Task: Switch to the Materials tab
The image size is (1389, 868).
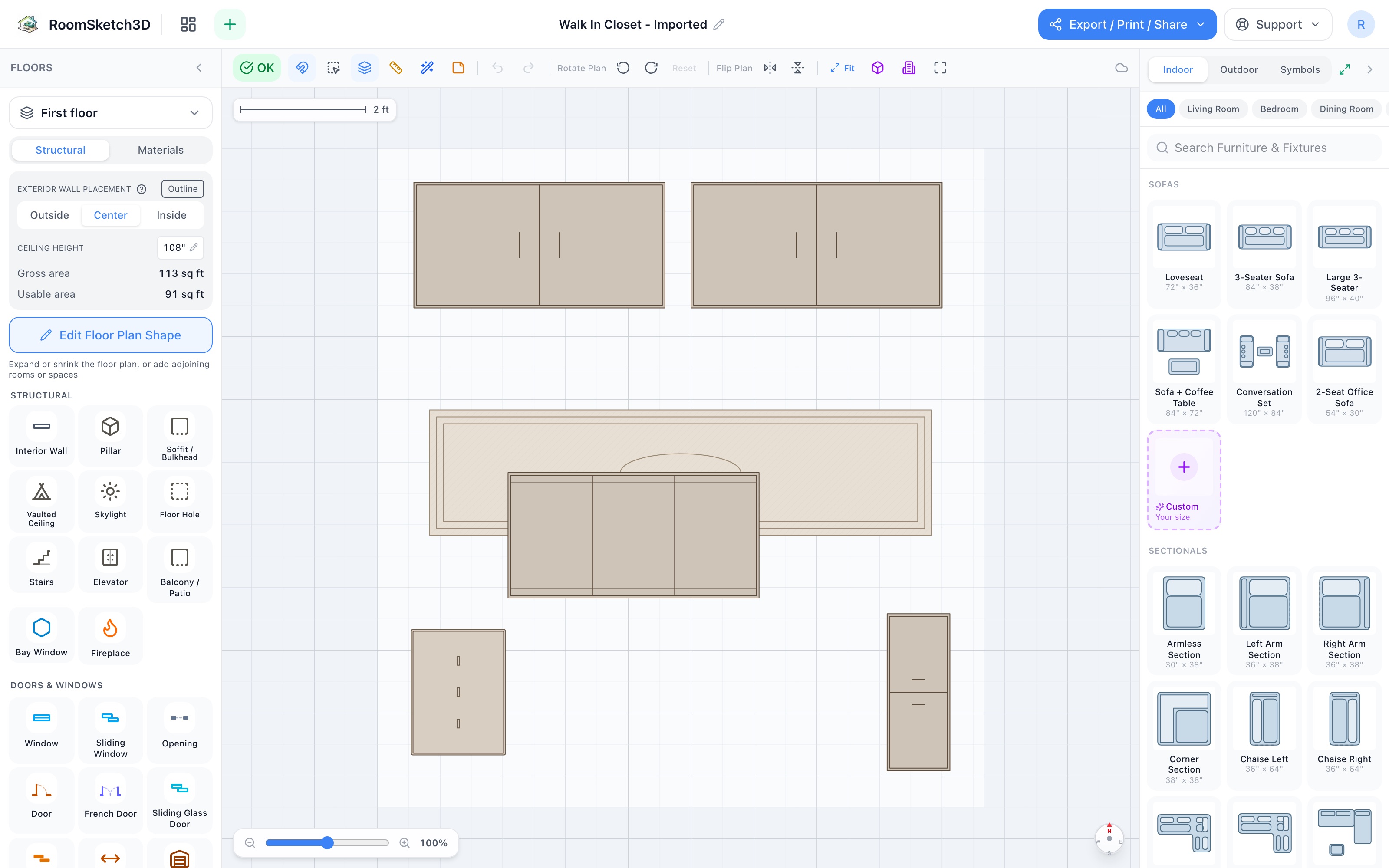Action: pos(161,150)
